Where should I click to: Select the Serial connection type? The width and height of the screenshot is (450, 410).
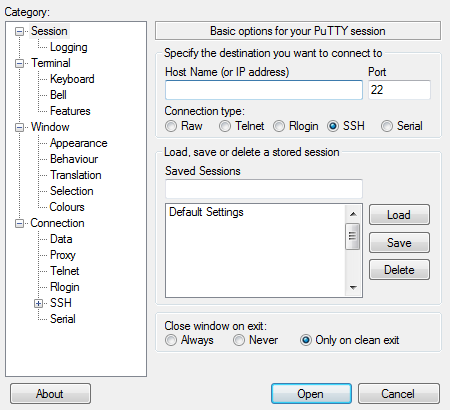pyautogui.click(x=387, y=126)
